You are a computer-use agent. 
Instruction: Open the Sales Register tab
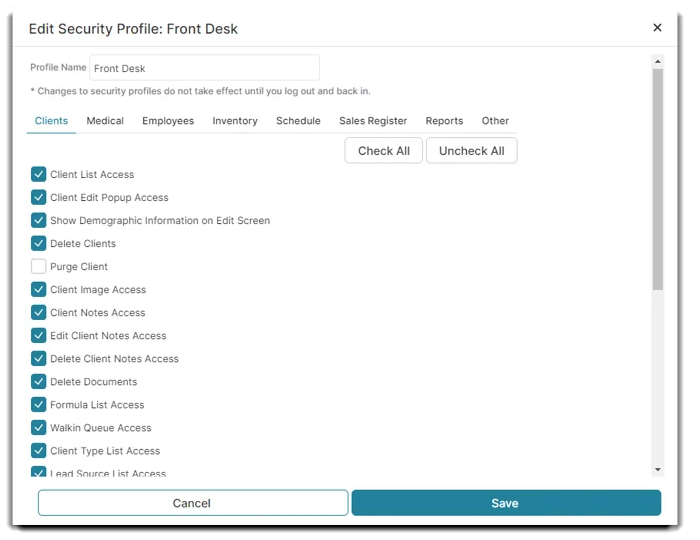pos(373,121)
